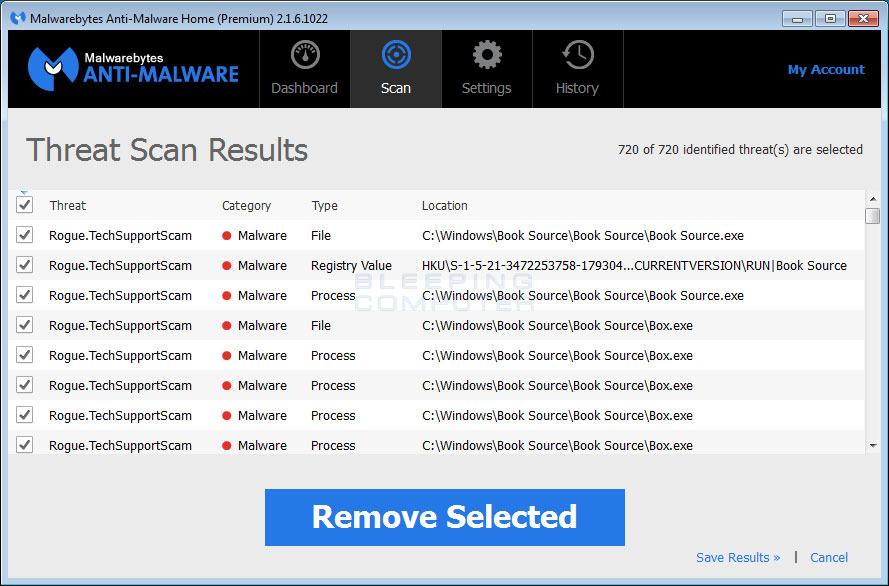Sort by the Location column header
889x586 pixels.
(444, 205)
